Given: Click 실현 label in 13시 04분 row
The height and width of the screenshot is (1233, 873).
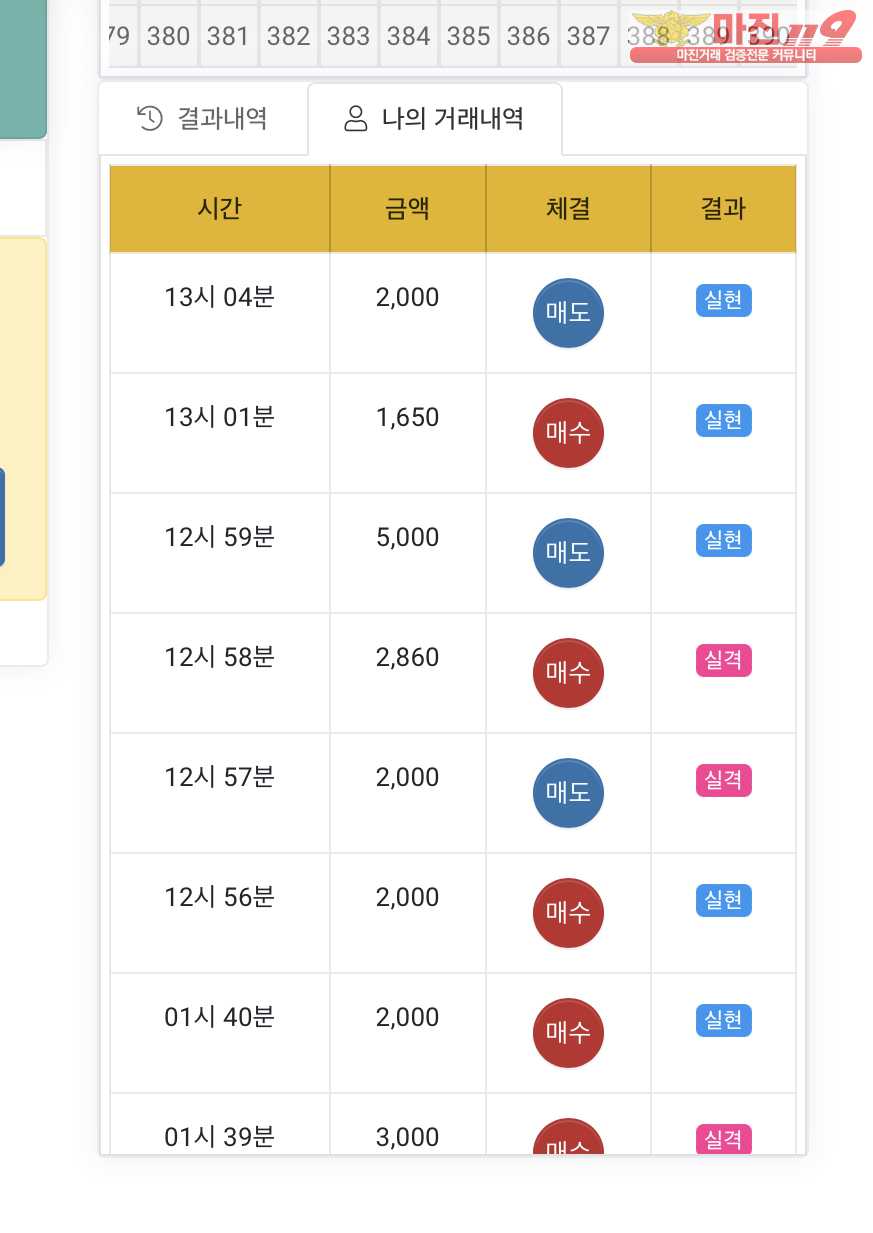Looking at the screenshot, I should point(723,300).
